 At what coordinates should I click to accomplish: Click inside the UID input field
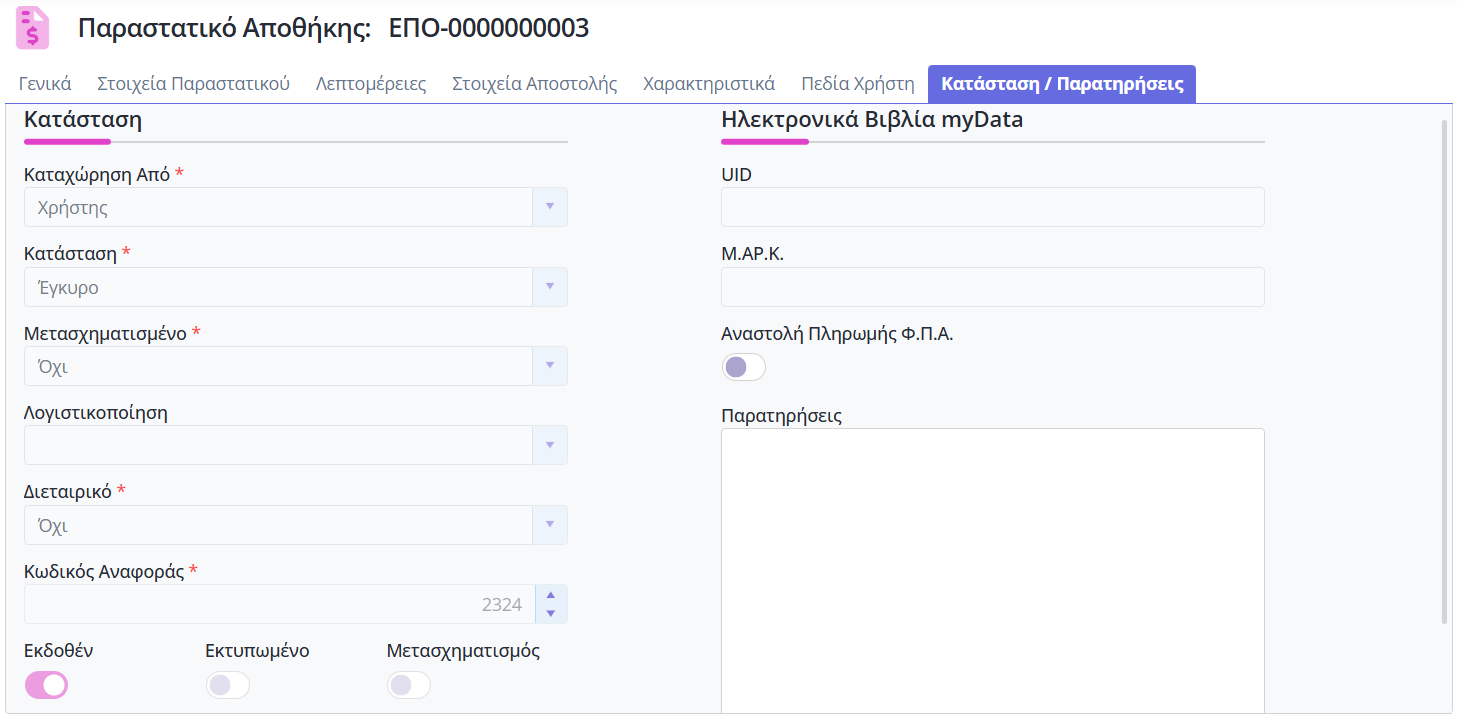coord(992,207)
